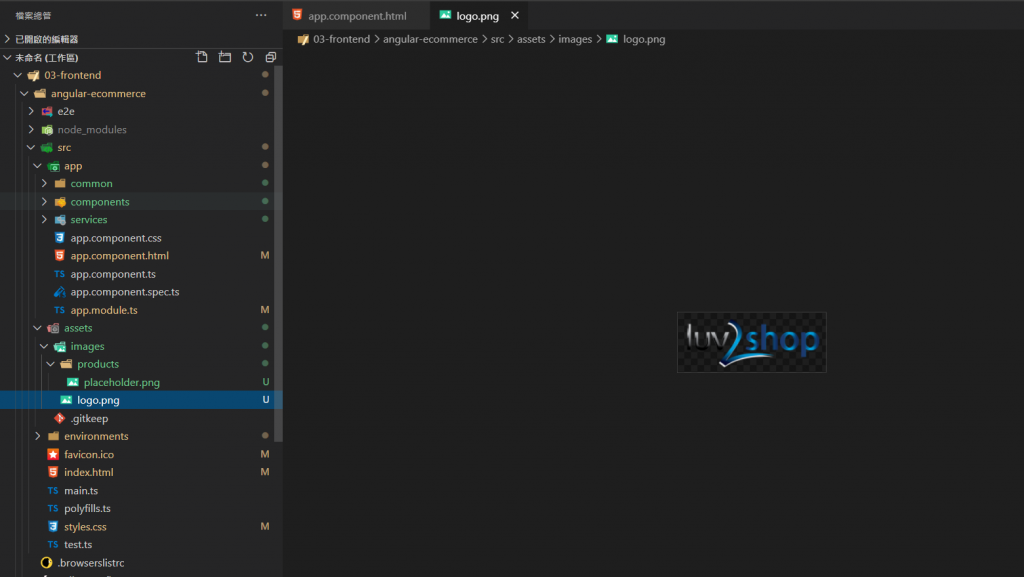Expand the environments folder
This screenshot has width=1024, height=577.
click(37, 436)
